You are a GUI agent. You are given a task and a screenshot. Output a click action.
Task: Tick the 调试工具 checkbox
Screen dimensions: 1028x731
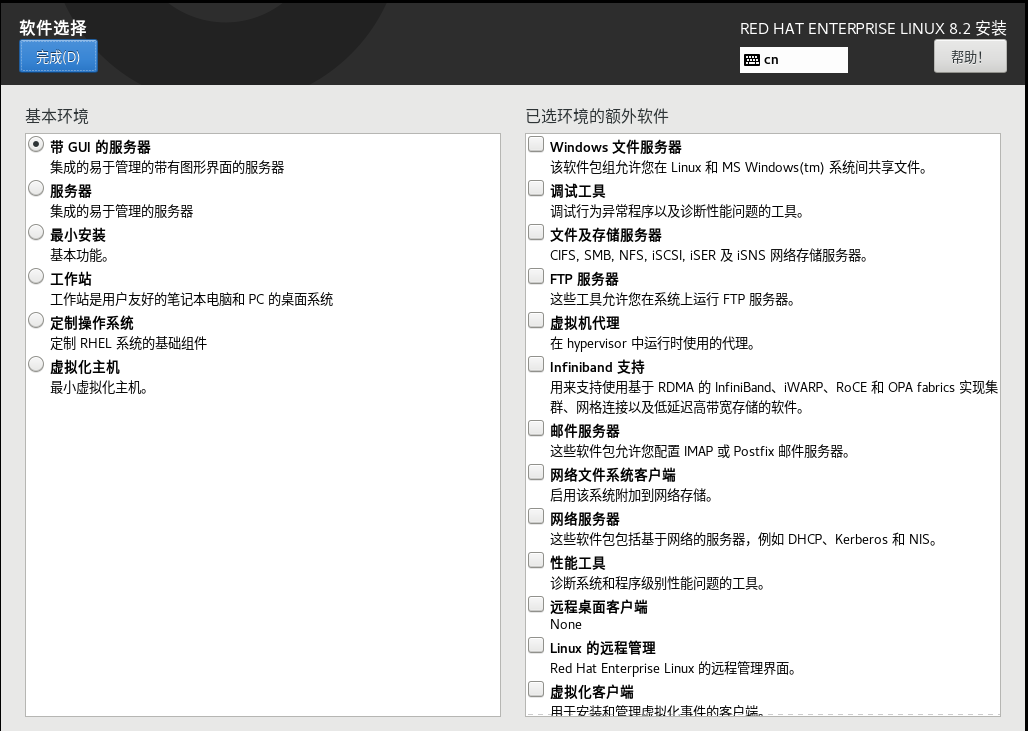pos(536,188)
